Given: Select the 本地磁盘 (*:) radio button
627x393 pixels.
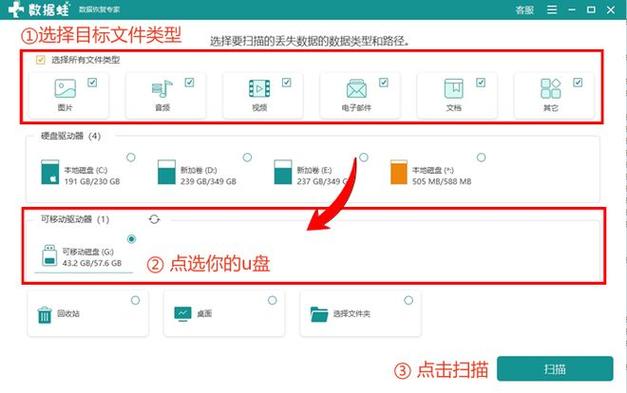Looking at the screenshot, I should coord(481,158).
